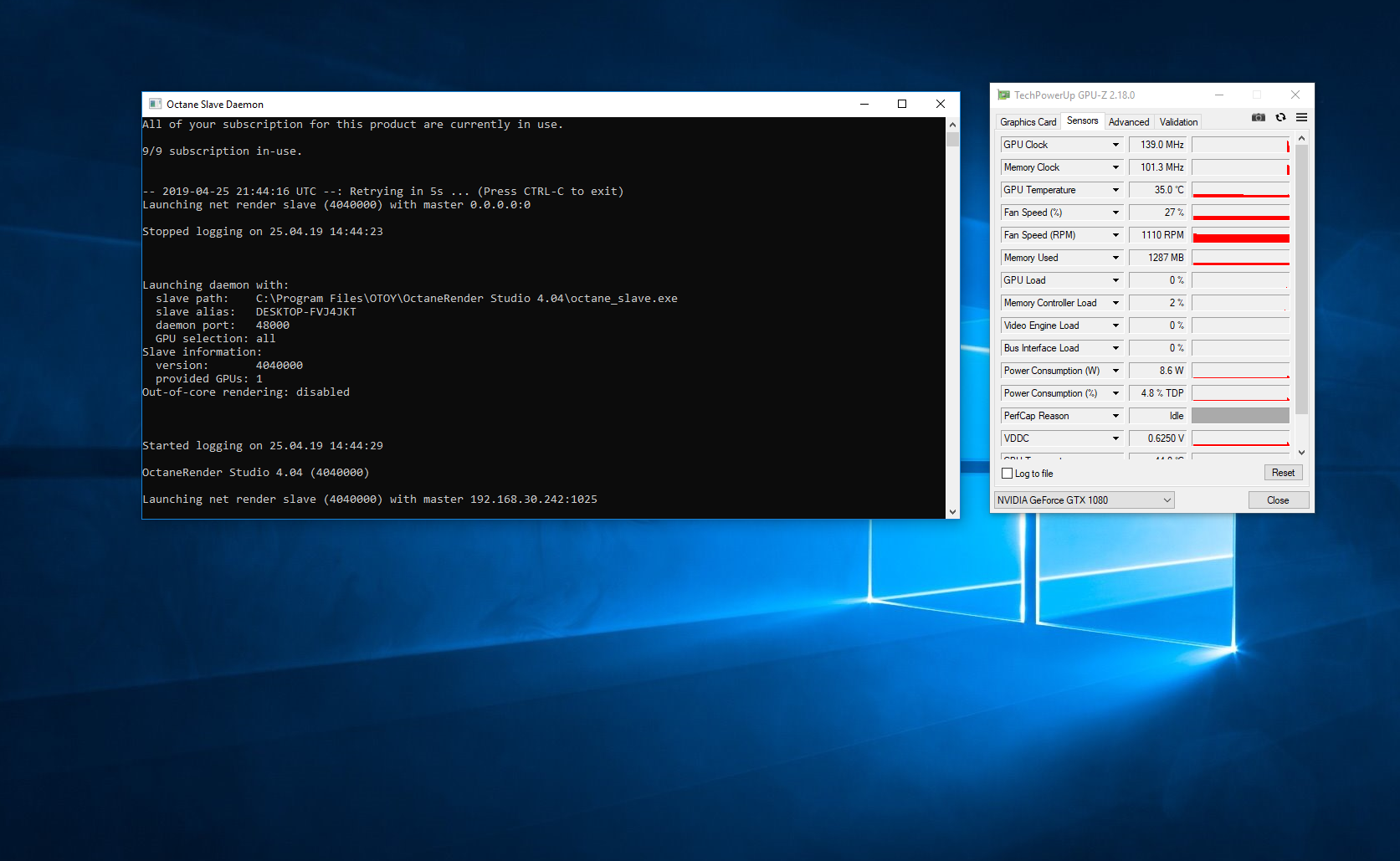Open the GPU Load sensor dropdown
Image resolution: width=1400 pixels, height=861 pixels.
tap(1115, 280)
